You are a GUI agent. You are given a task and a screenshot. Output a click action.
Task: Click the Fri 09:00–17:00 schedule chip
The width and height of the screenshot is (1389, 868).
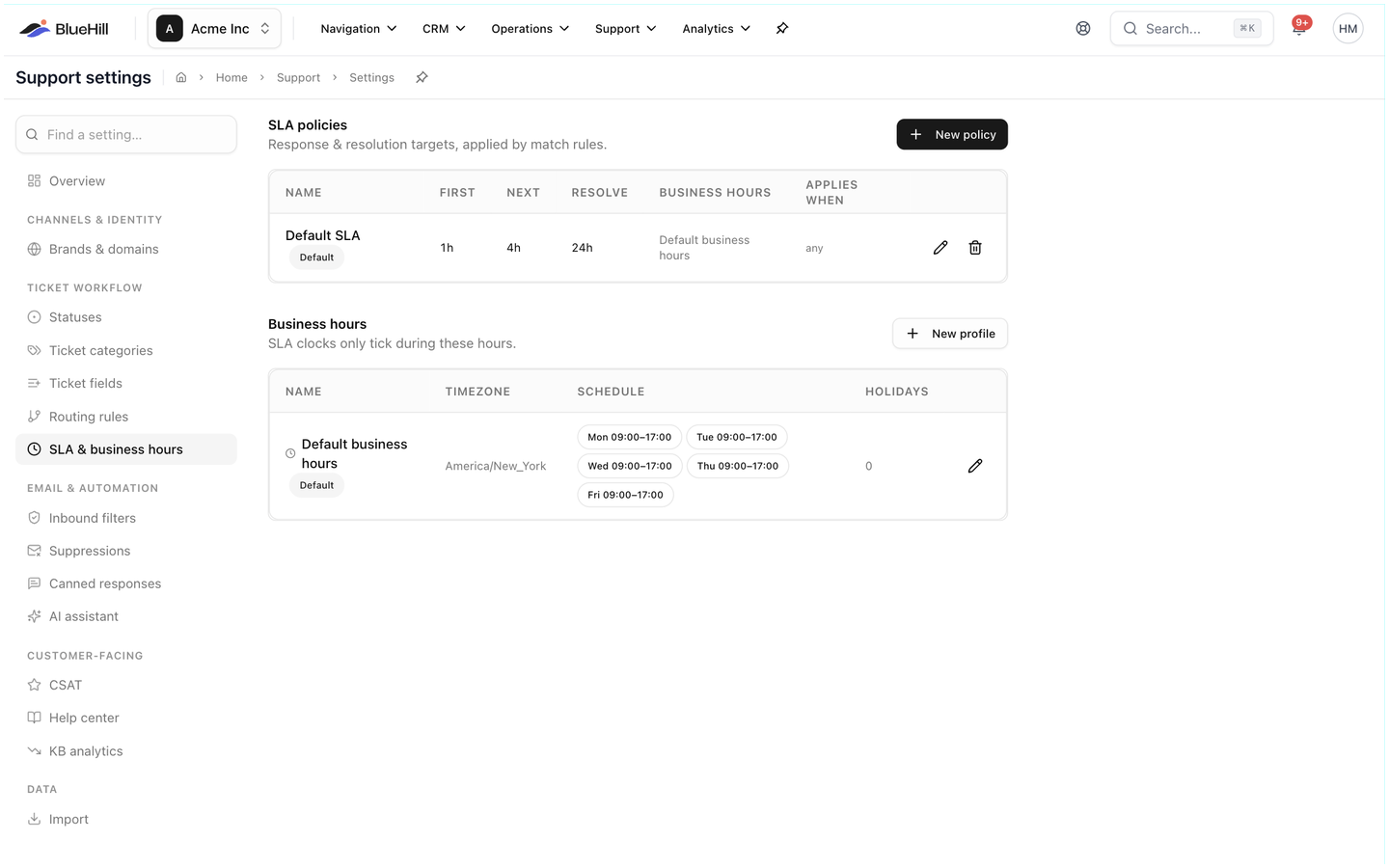pos(625,495)
